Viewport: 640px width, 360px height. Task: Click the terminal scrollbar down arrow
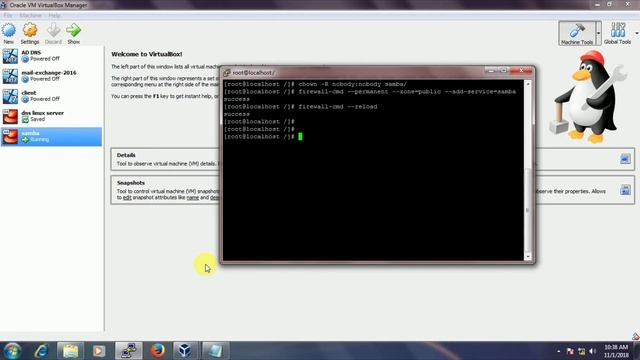[x=528, y=257]
